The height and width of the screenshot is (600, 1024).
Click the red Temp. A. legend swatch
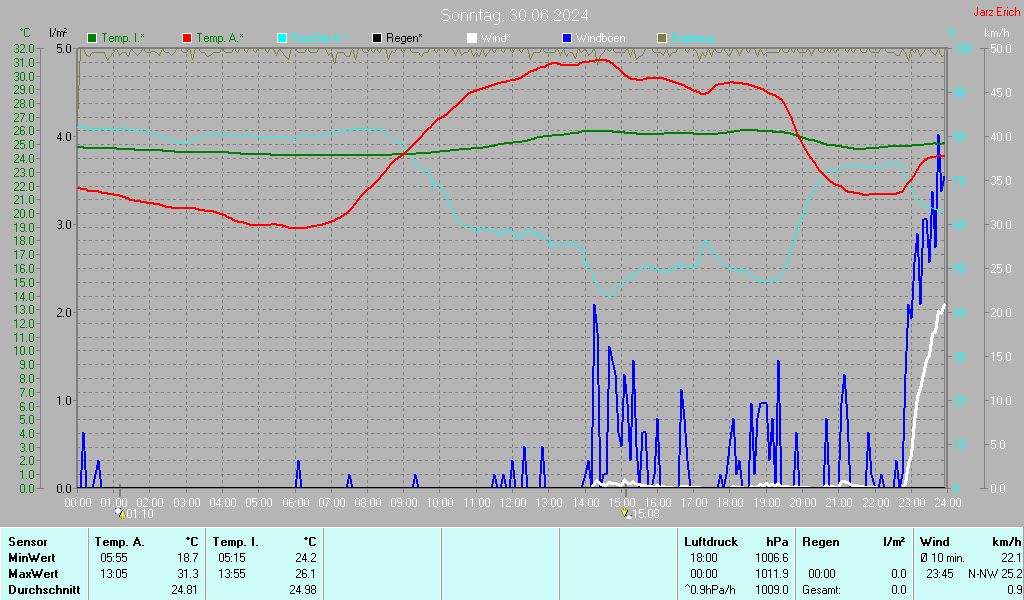(x=187, y=39)
